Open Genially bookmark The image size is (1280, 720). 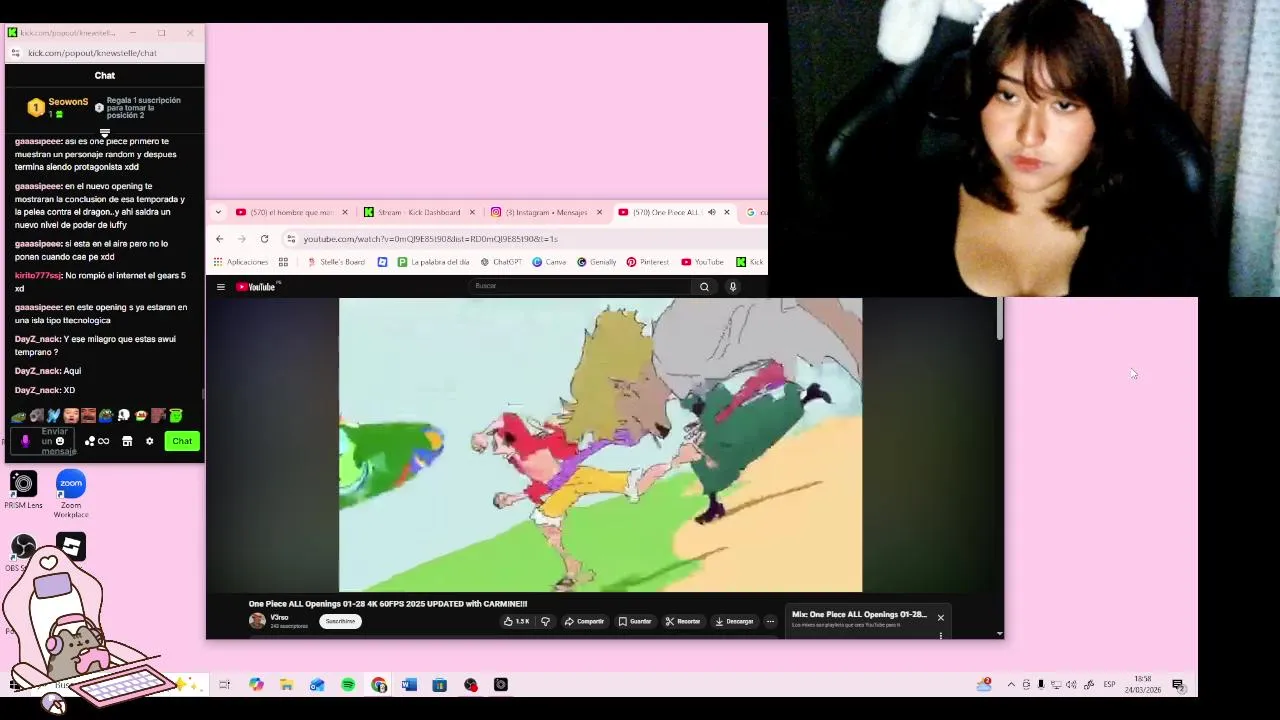597,262
